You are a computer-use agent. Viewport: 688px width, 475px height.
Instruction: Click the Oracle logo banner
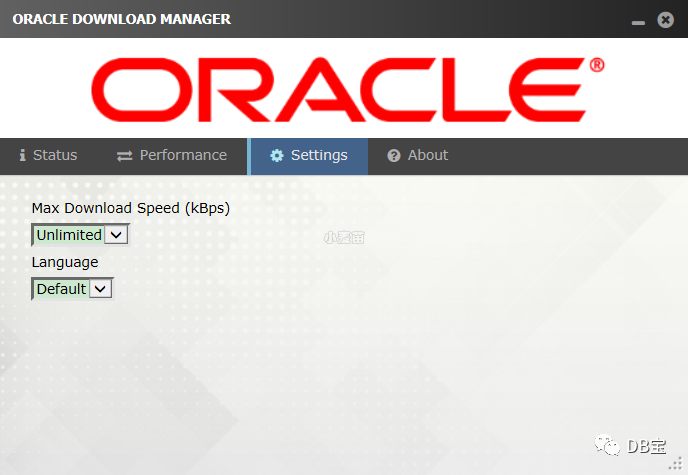tap(347, 89)
